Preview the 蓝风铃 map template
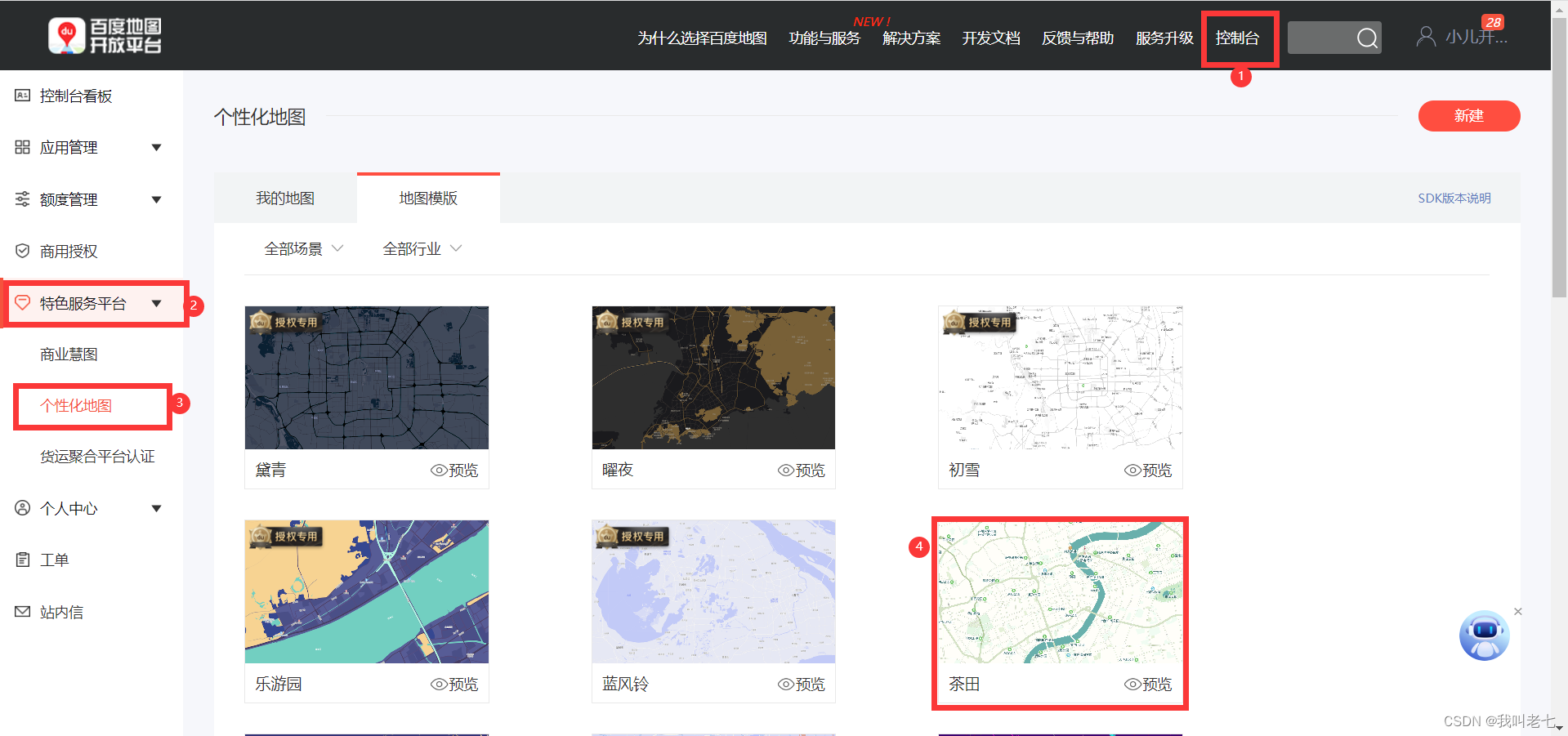 [802, 684]
